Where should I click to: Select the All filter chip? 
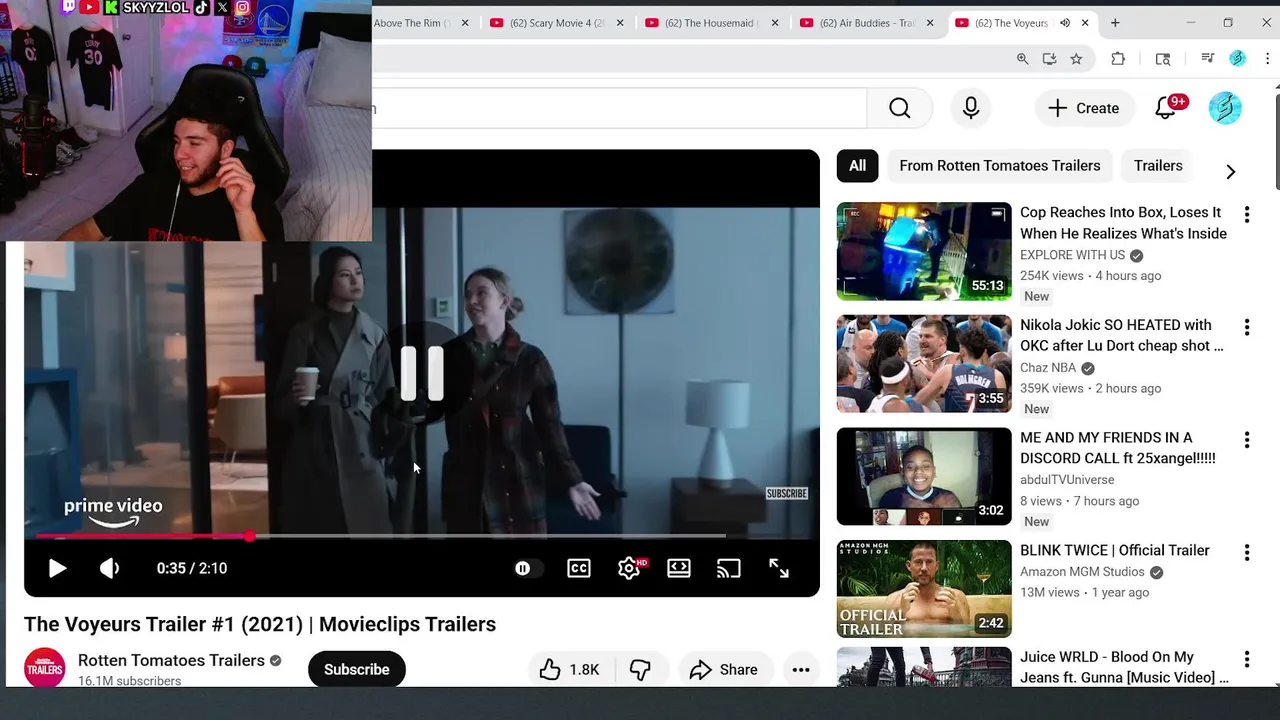point(858,166)
